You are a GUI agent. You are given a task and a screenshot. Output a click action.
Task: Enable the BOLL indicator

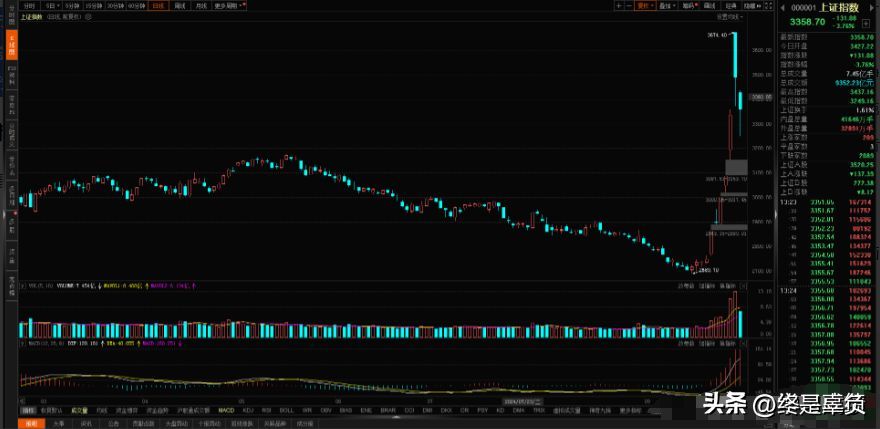point(286,410)
